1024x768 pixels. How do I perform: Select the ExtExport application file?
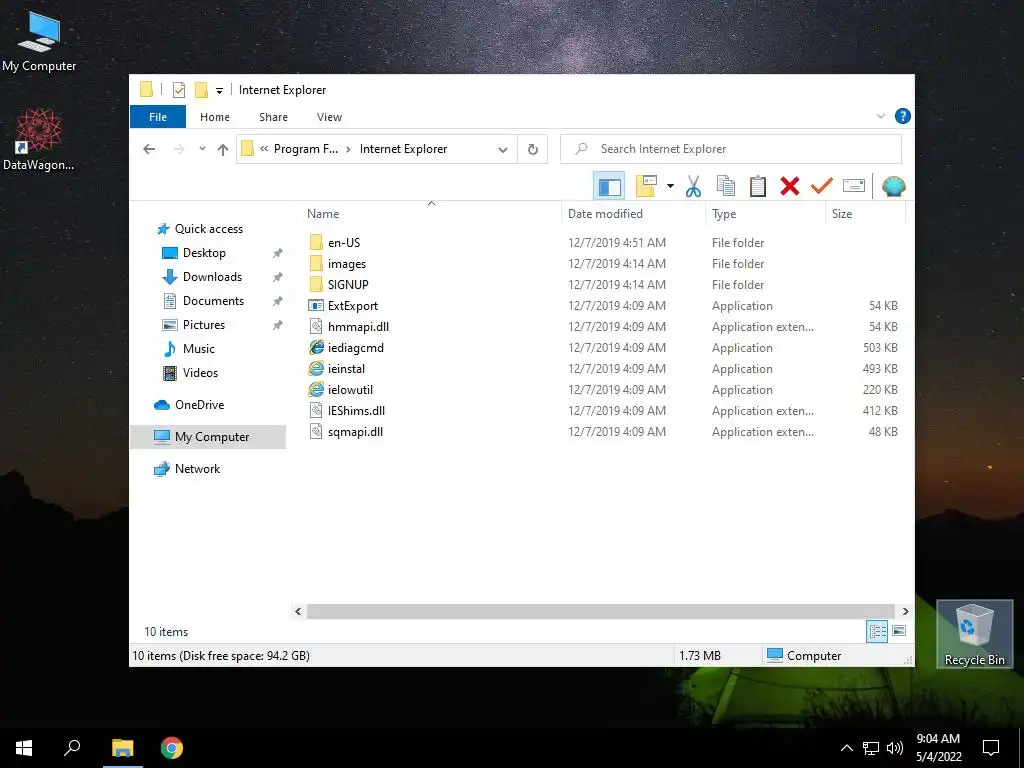pyautogui.click(x=353, y=306)
